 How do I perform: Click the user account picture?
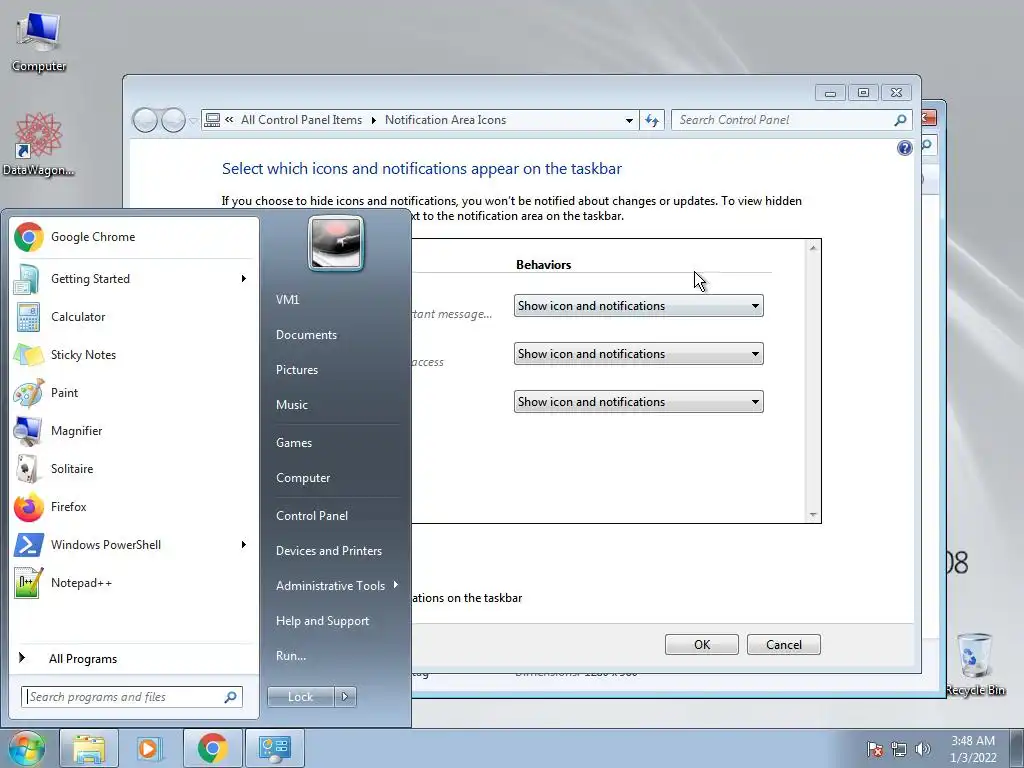pyautogui.click(x=336, y=243)
